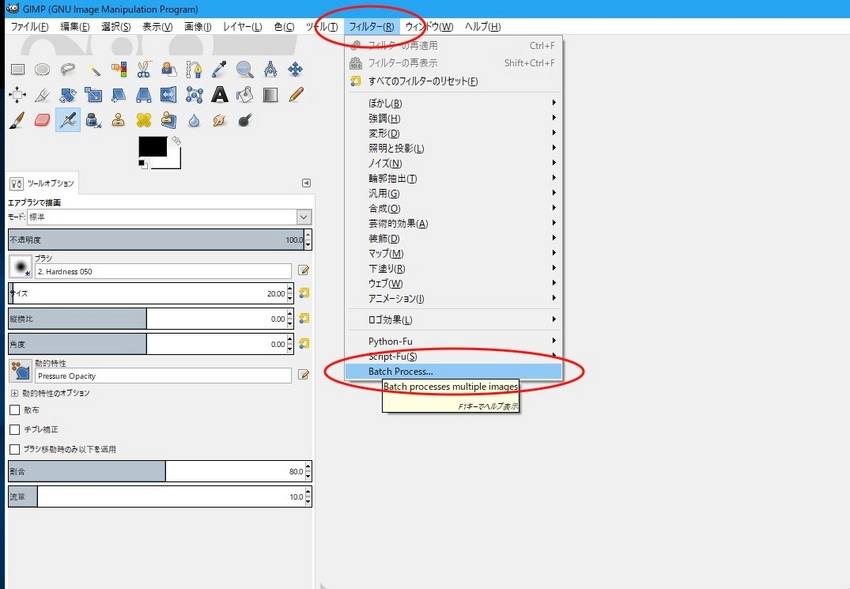Click the ツールオプション tab

42,183
